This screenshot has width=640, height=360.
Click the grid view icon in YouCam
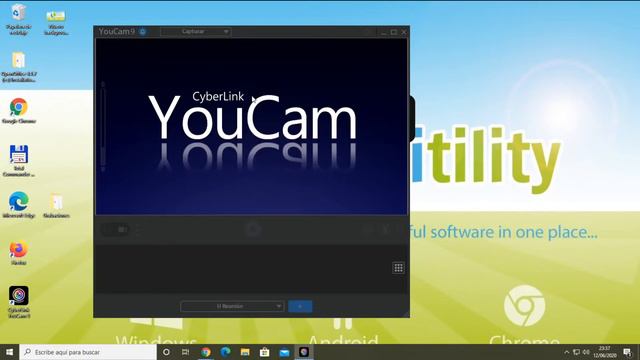398,268
